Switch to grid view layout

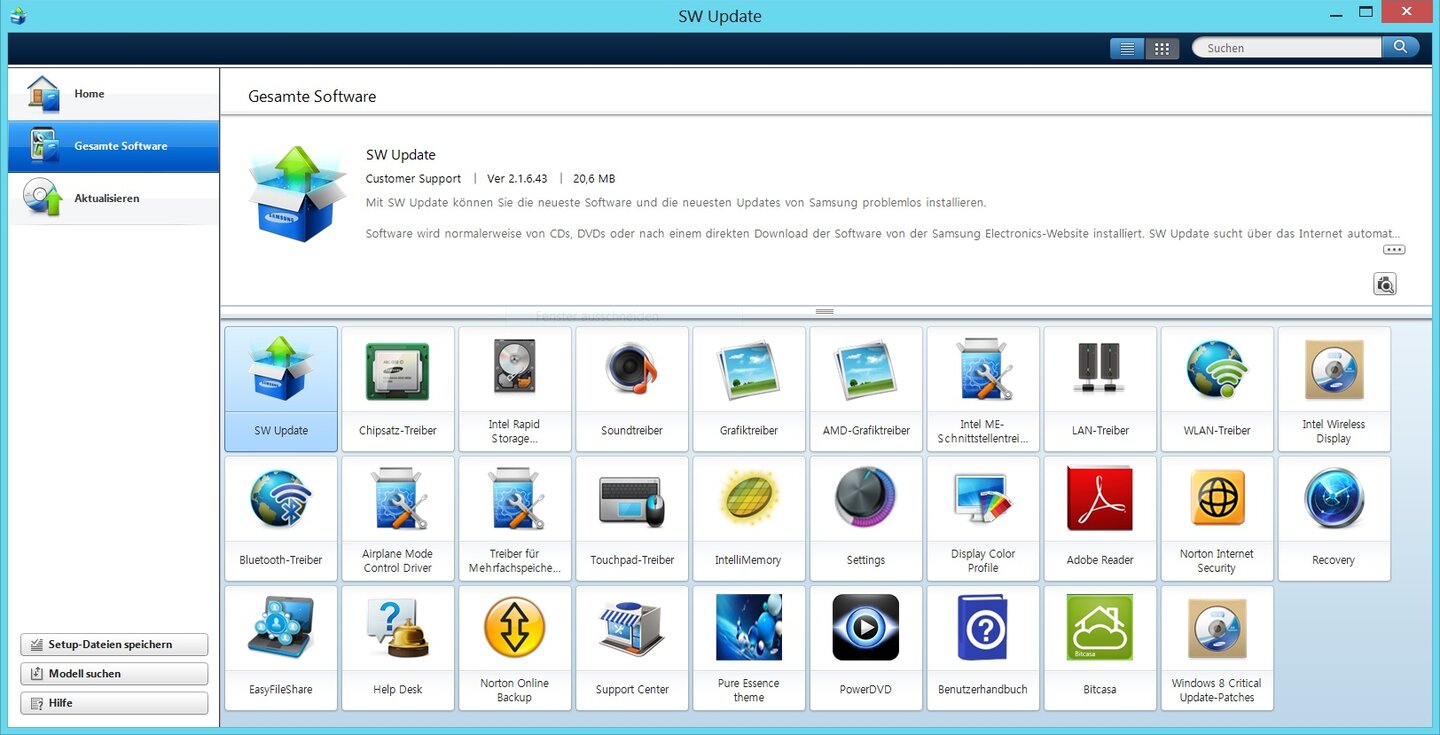pyautogui.click(x=1162, y=48)
